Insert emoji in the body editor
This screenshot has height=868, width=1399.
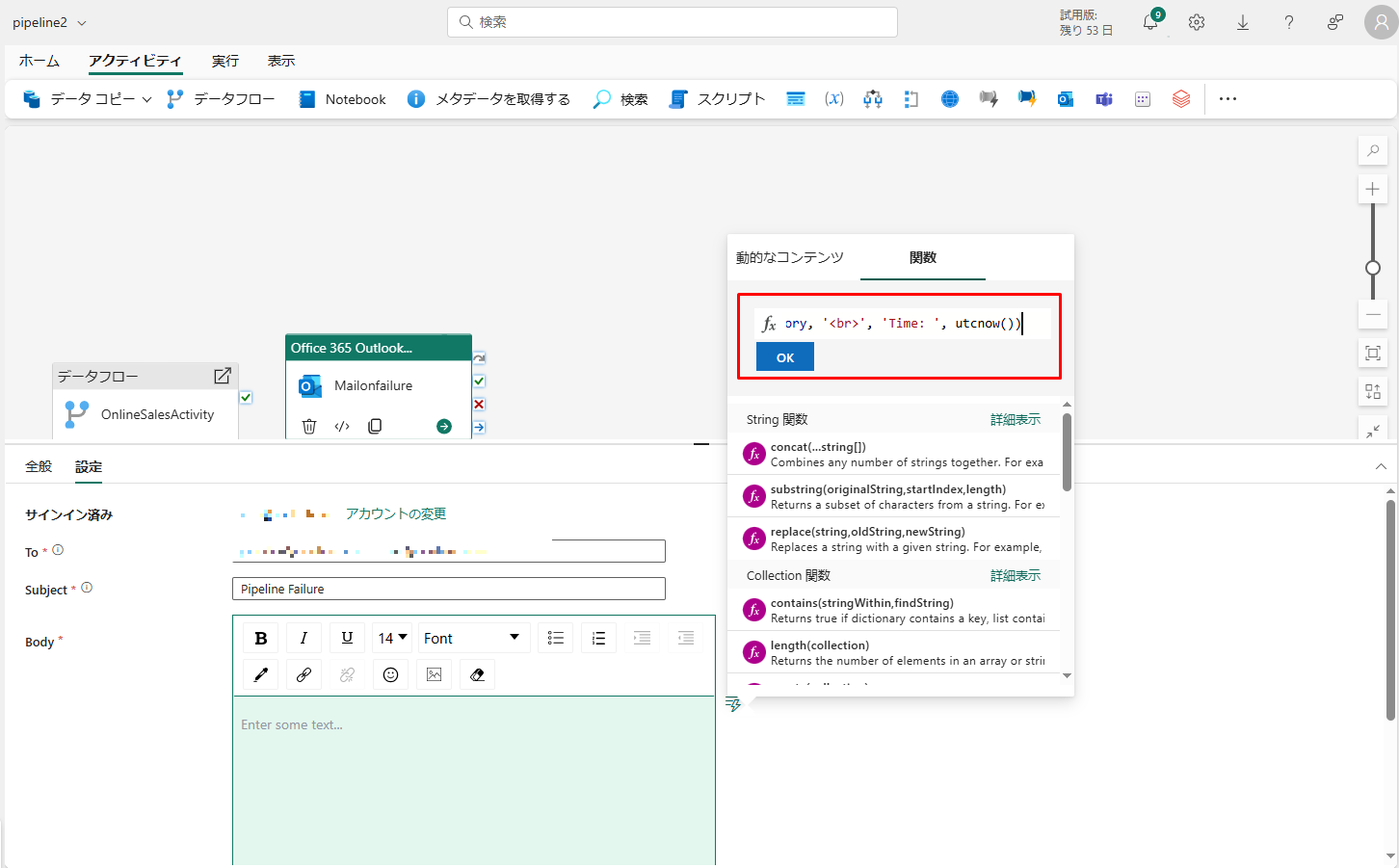(x=390, y=674)
